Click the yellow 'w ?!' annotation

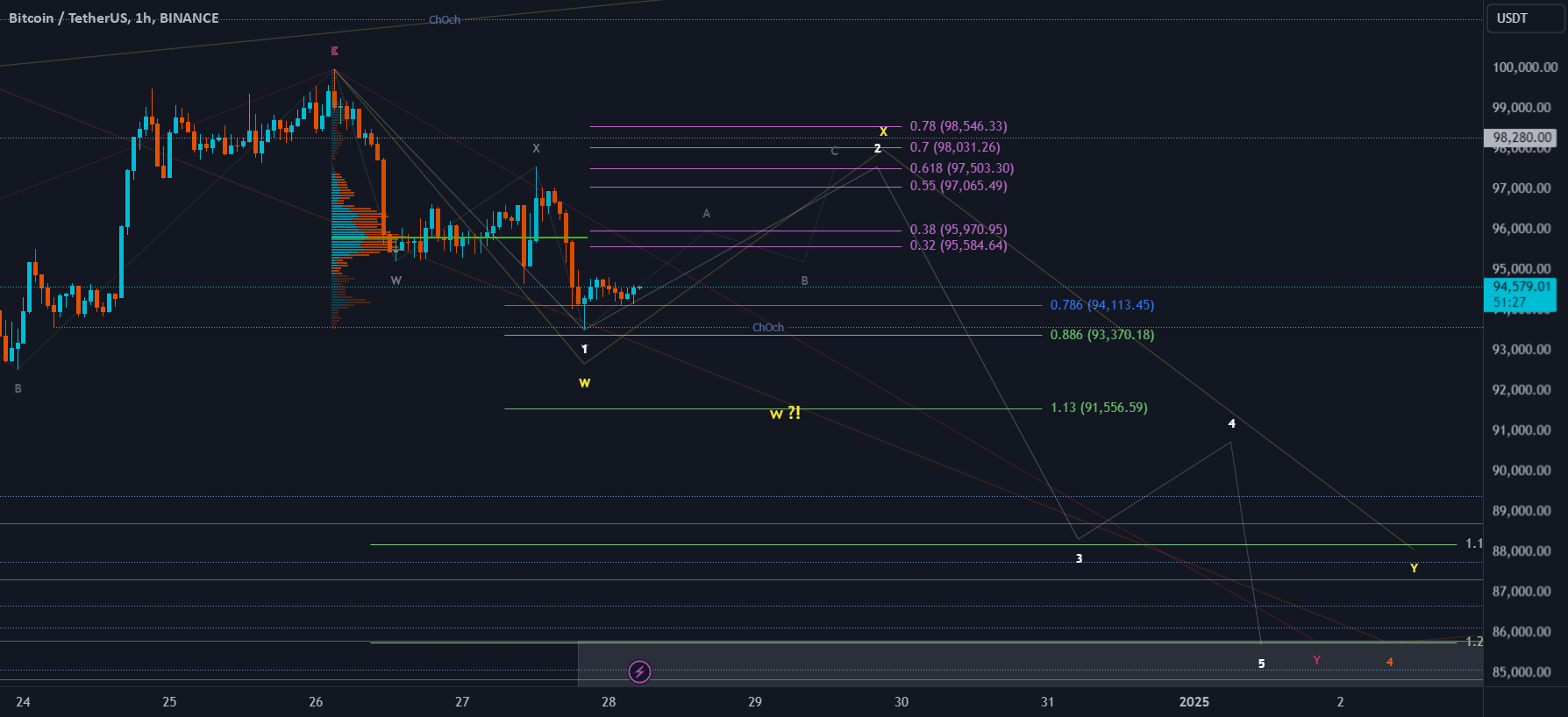click(785, 413)
